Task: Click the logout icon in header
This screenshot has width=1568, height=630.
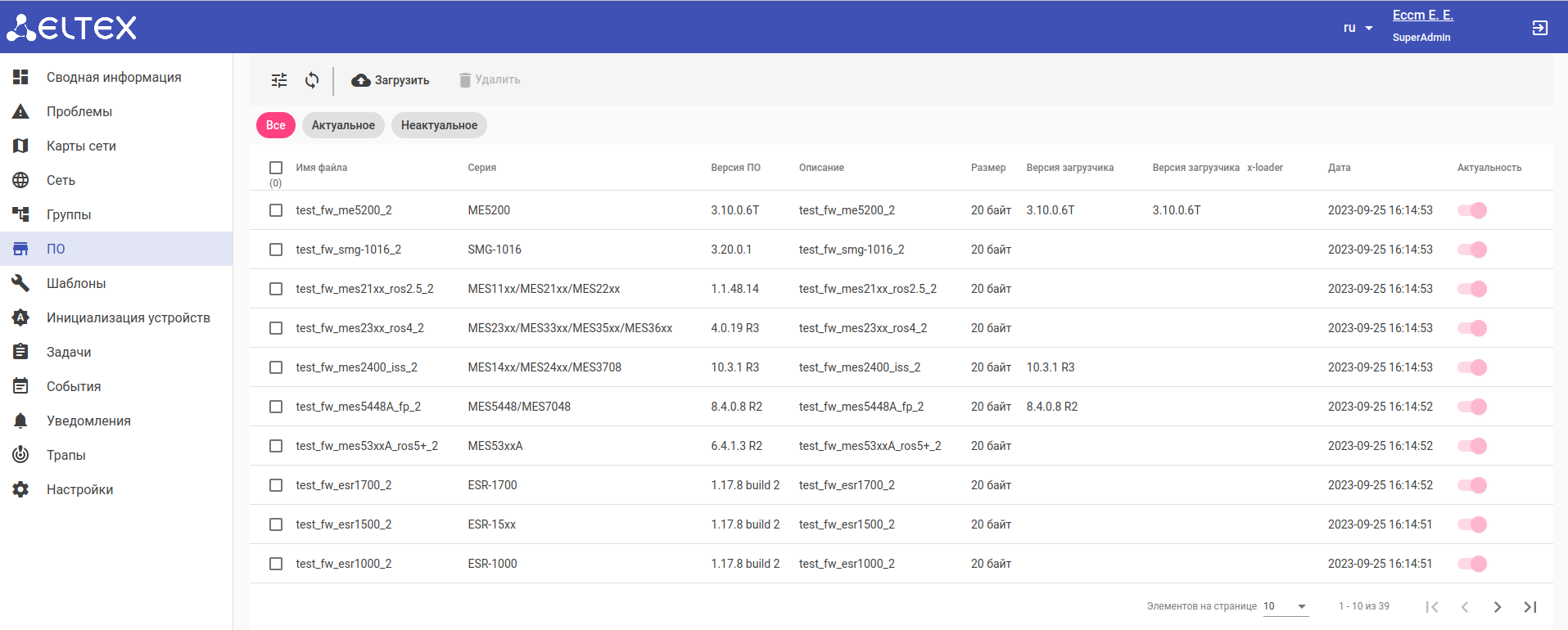Action: click(x=1539, y=28)
